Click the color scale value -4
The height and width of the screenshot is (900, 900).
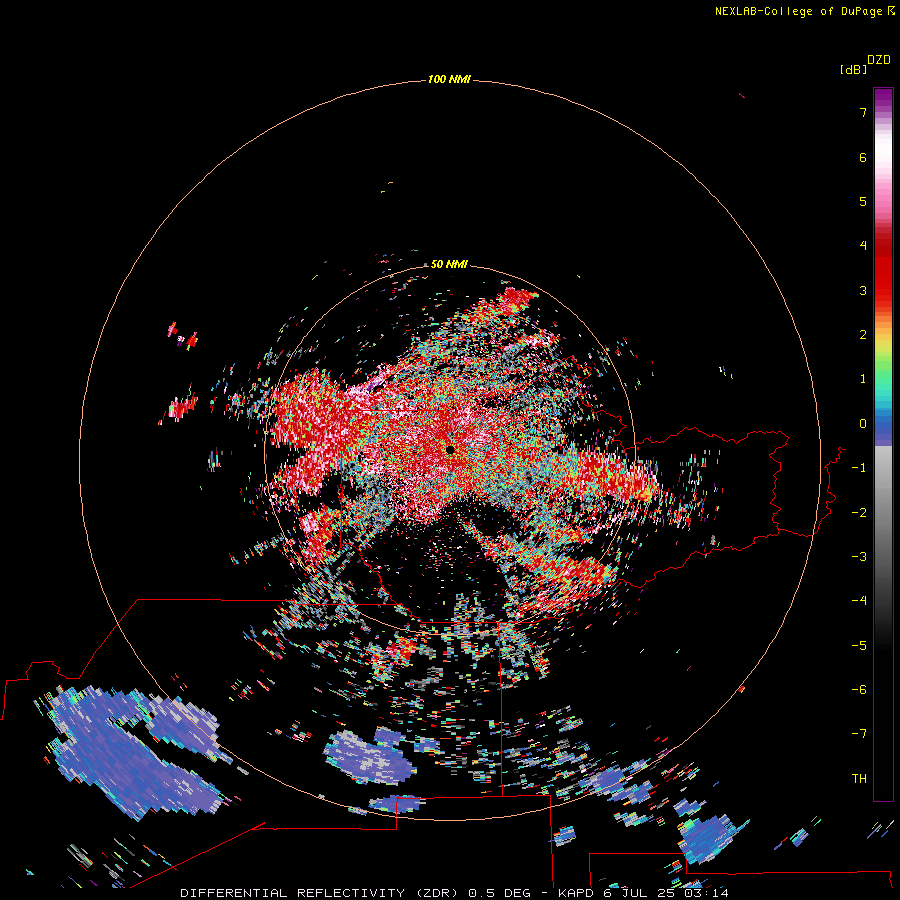pyautogui.click(x=859, y=601)
